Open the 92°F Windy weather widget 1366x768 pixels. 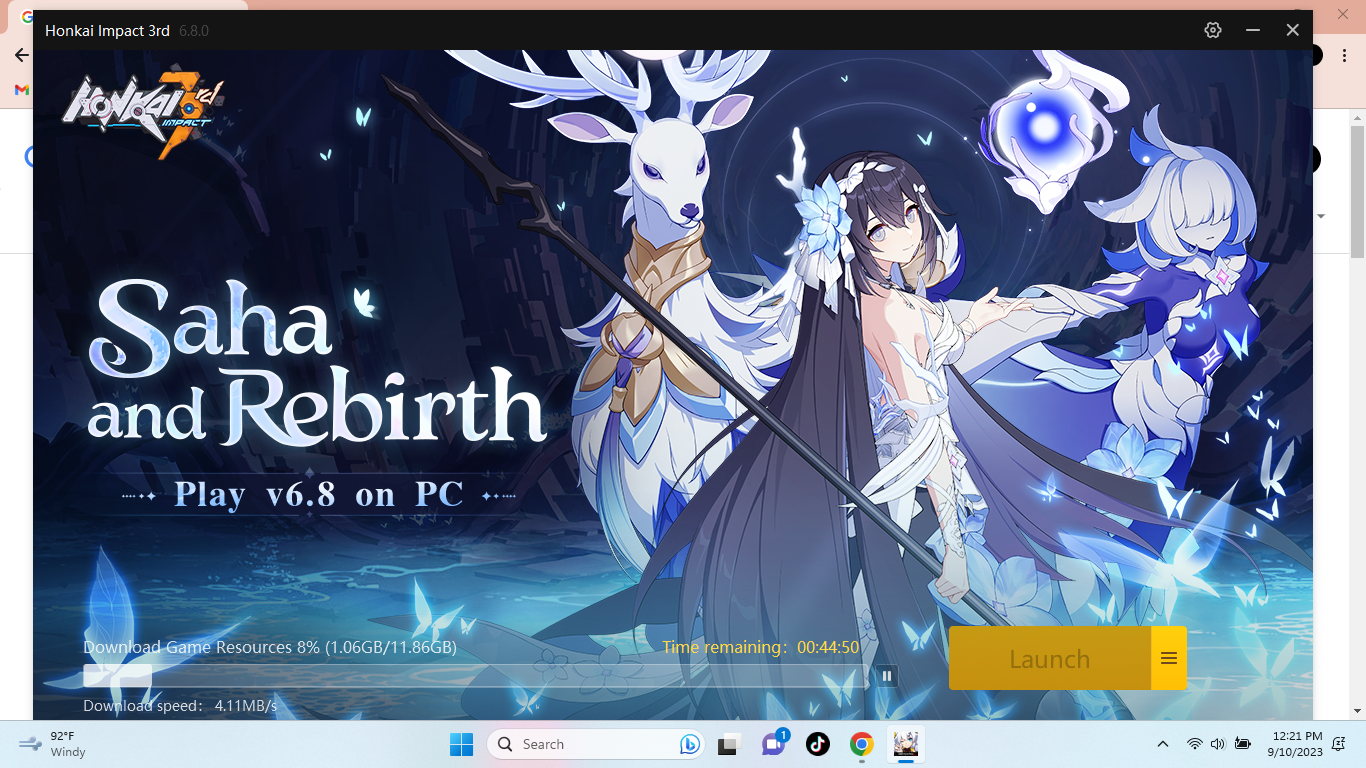tap(55, 744)
